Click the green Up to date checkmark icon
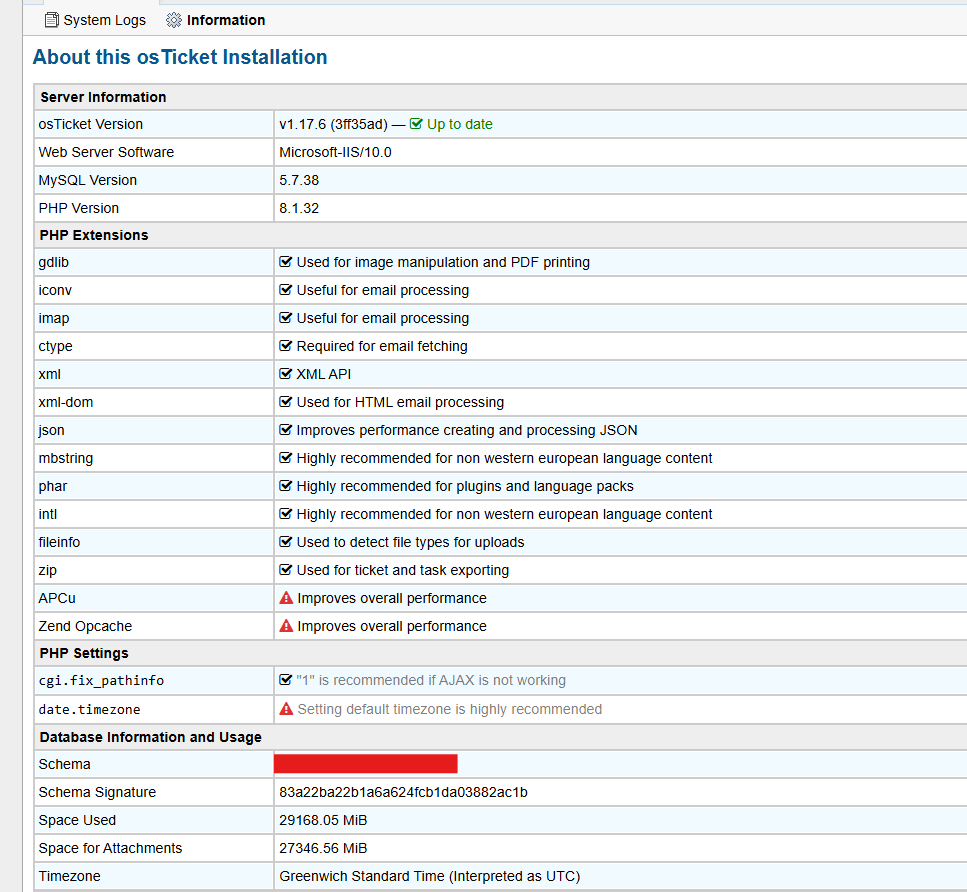Image resolution: width=967 pixels, height=892 pixels. [x=416, y=124]
